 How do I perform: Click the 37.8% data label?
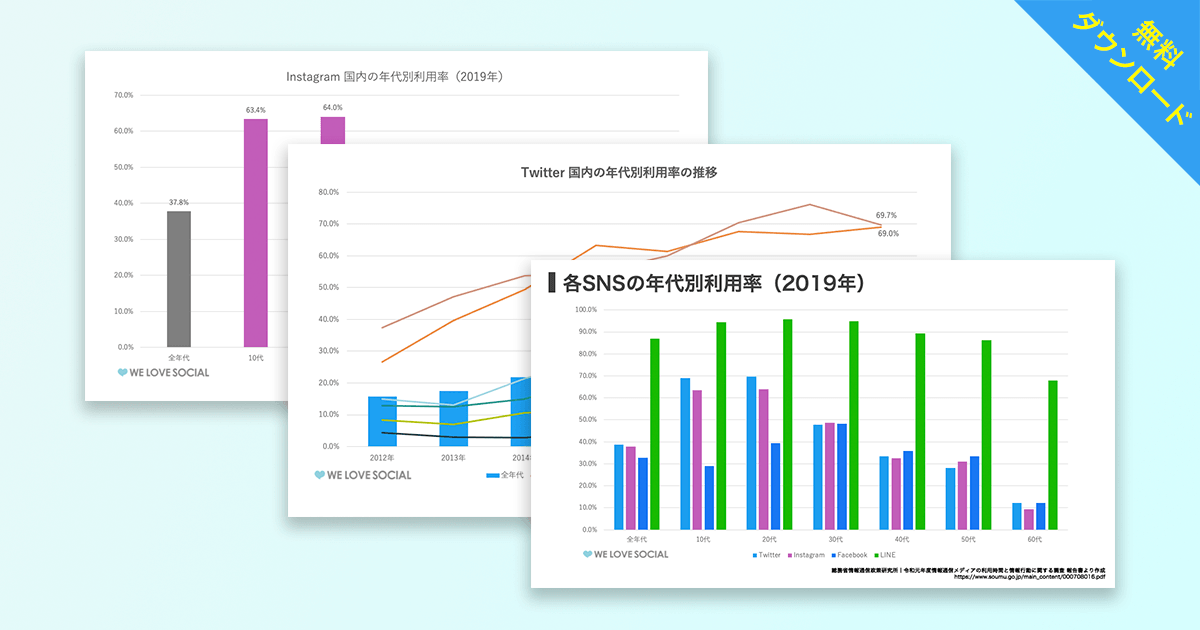click(179, 203)
